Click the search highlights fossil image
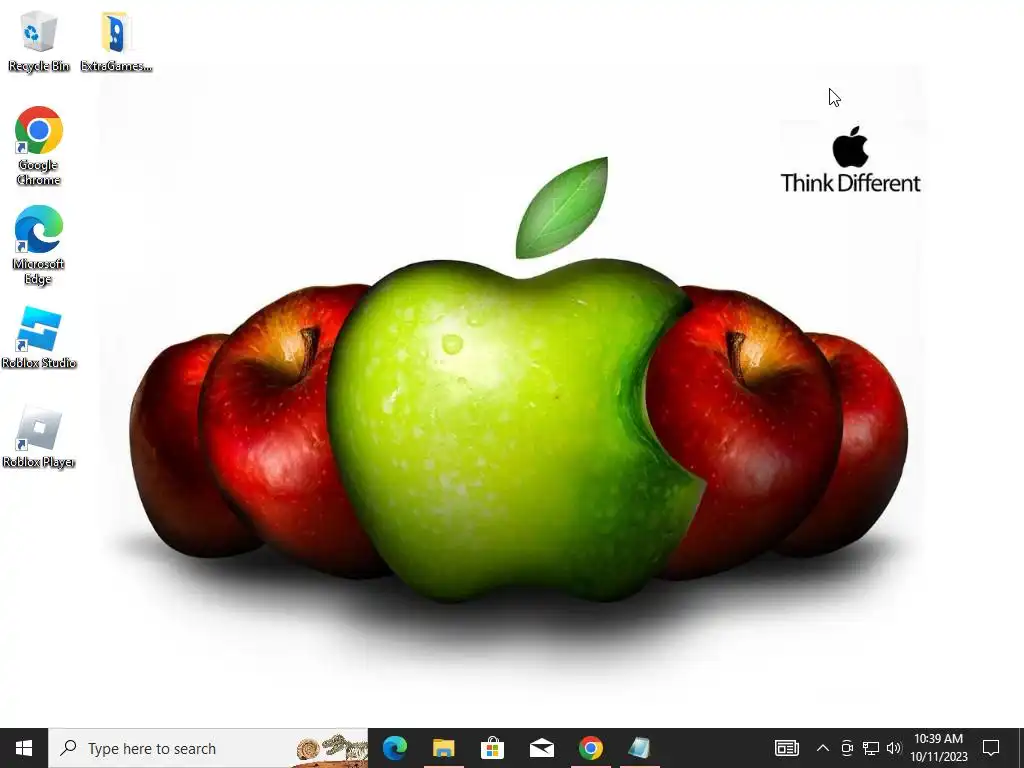1024x768 pixels. coord(331,749)
